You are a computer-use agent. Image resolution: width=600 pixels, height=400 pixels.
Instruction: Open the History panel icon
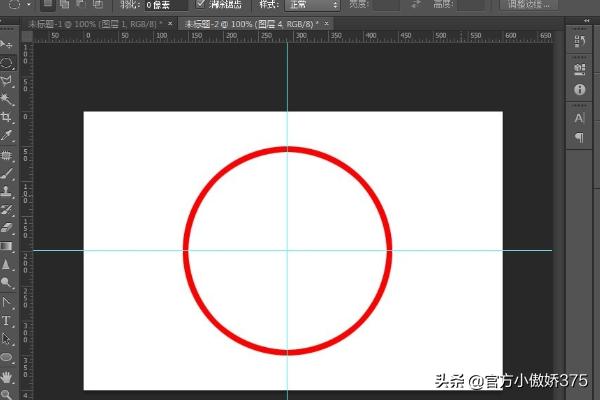pyautogui.click(x=579, y=41)
